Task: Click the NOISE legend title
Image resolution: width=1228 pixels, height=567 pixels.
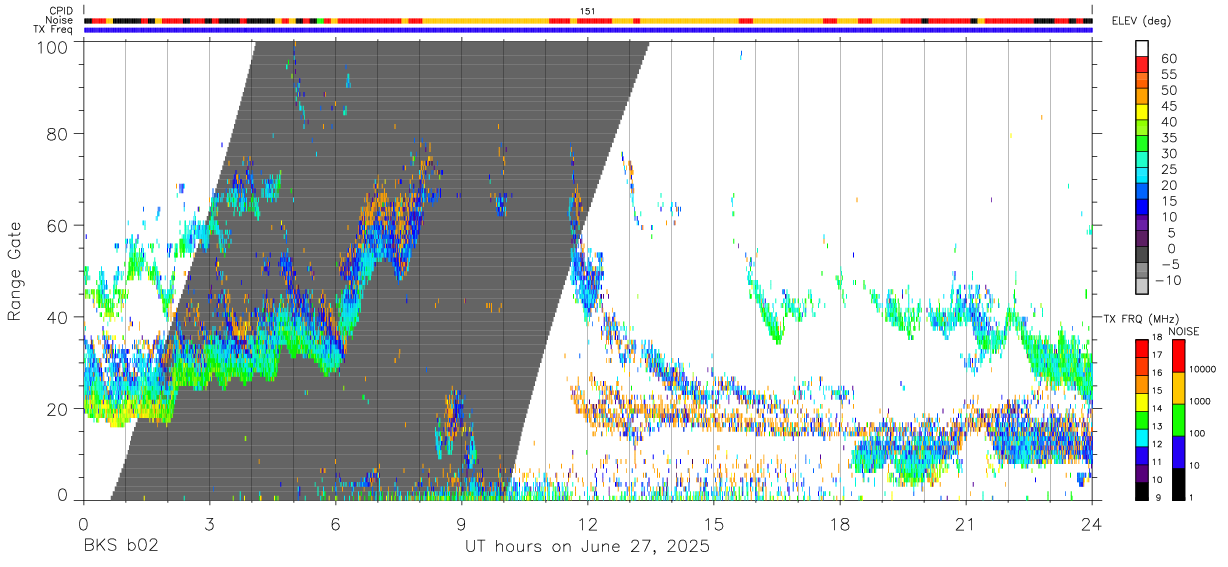Action: click(1183, 331)
